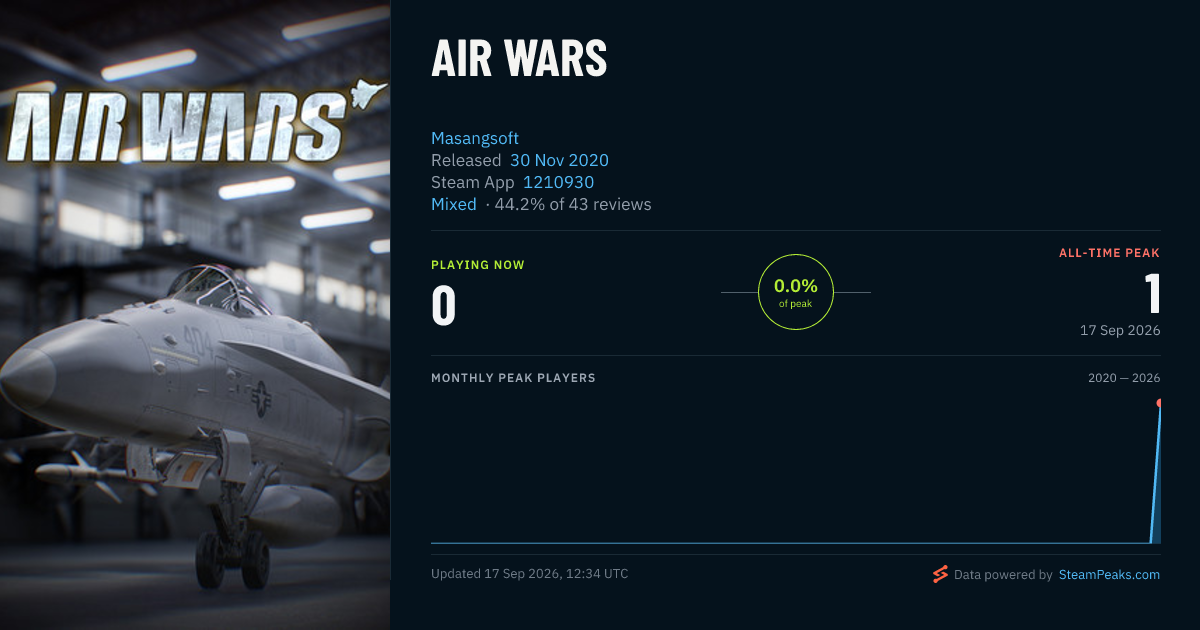Select the red peak point on chart
This screenshot has height=630, width=1200.
(1160, 403)
